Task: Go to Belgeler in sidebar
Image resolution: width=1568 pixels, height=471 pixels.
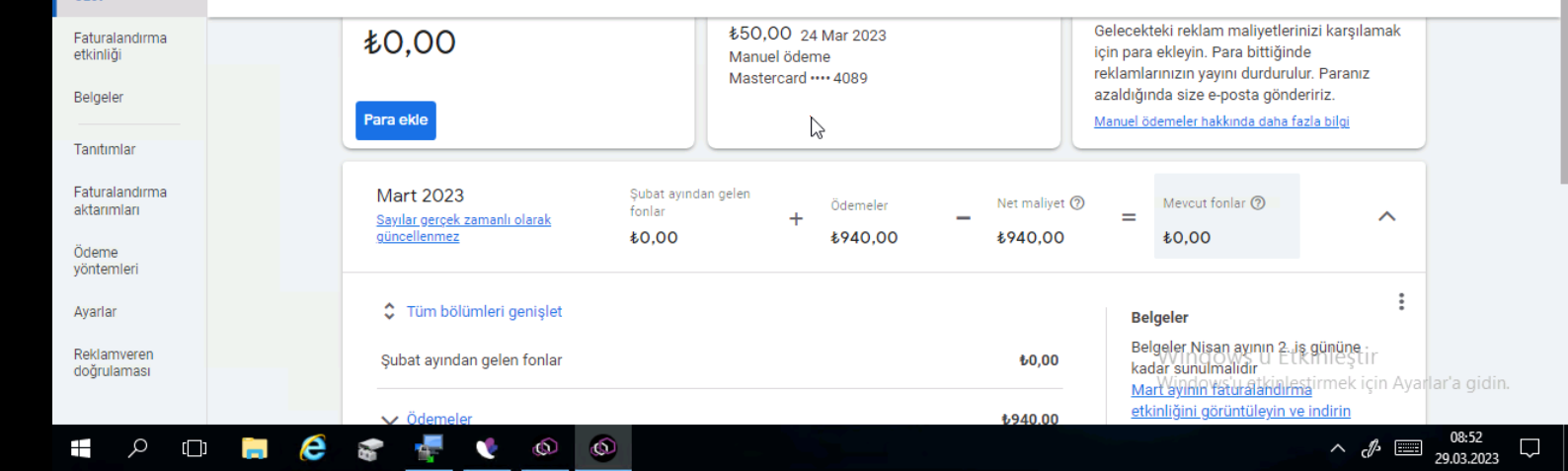Action: 99,98
